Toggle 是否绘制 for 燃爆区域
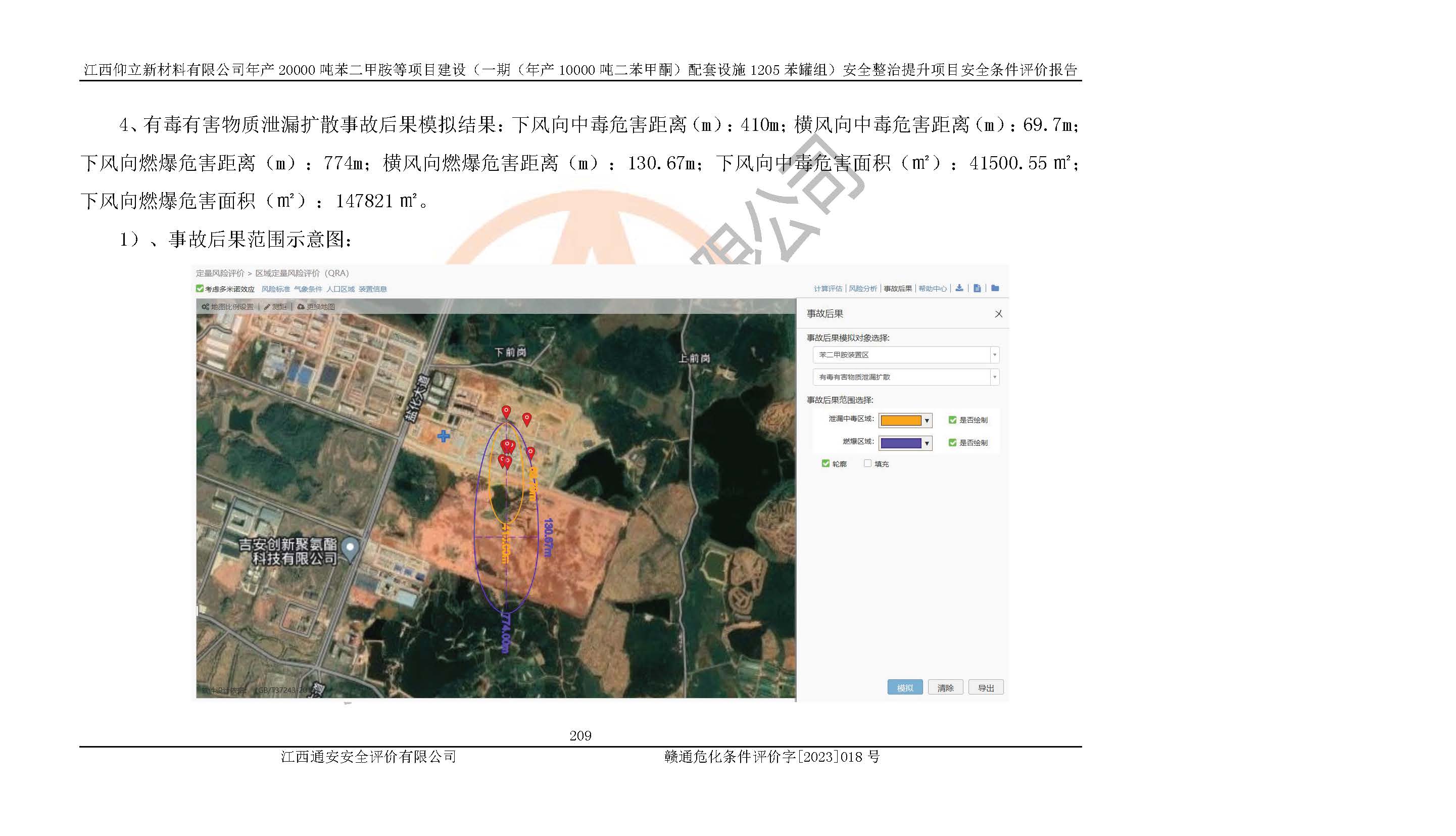1456x836 pixels. [x=952, y=443]
